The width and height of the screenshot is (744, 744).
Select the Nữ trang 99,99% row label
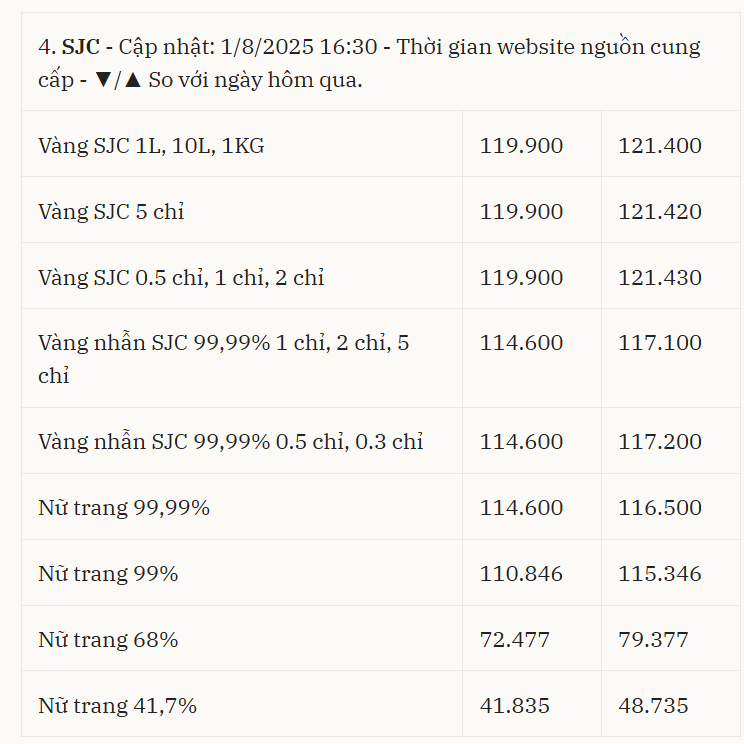coord(124,507)
